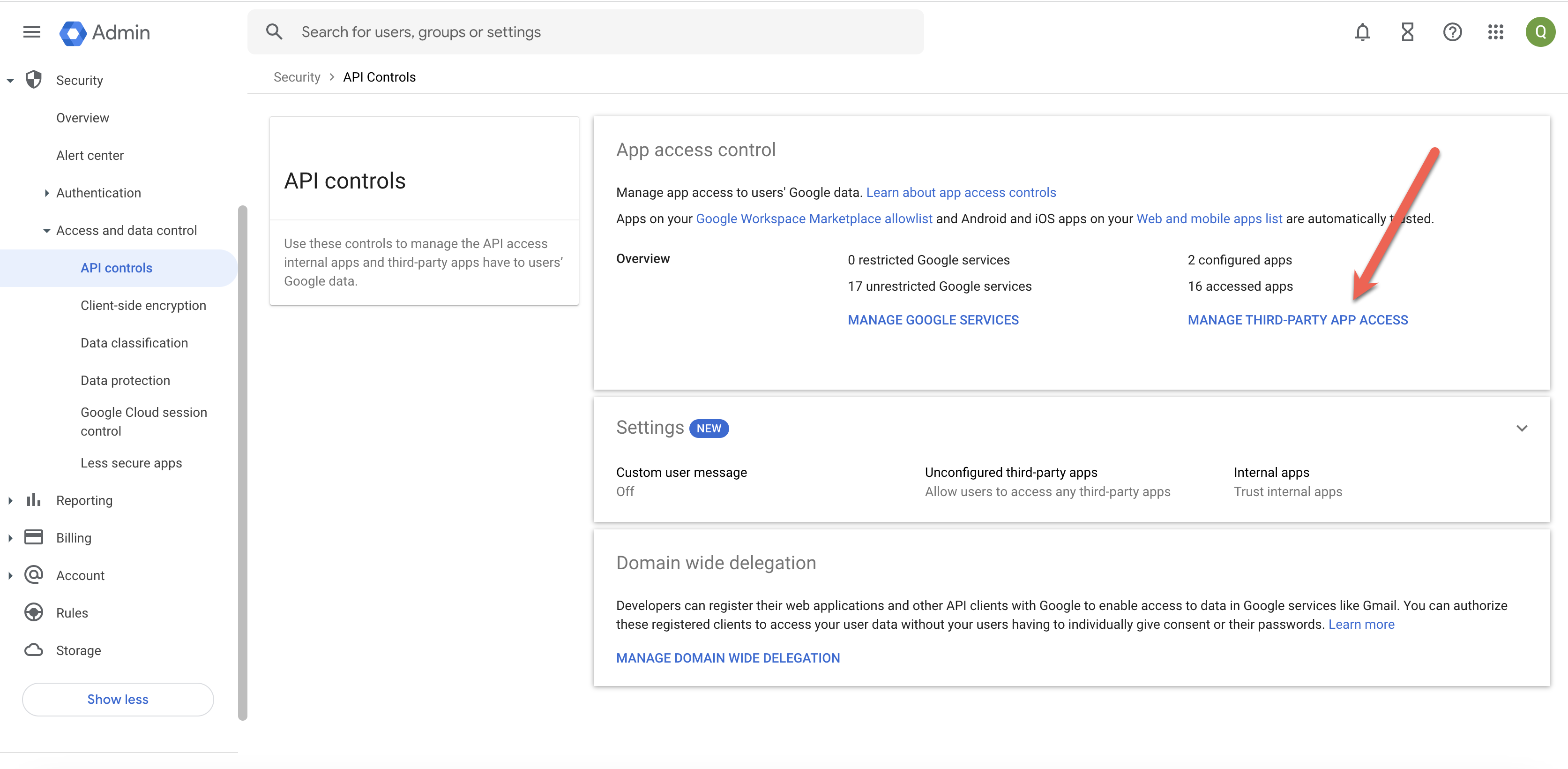Viewport: 1568px width, 769px height.
Task: Open the Q account avatar
Action: click(x=1540, y=32)
